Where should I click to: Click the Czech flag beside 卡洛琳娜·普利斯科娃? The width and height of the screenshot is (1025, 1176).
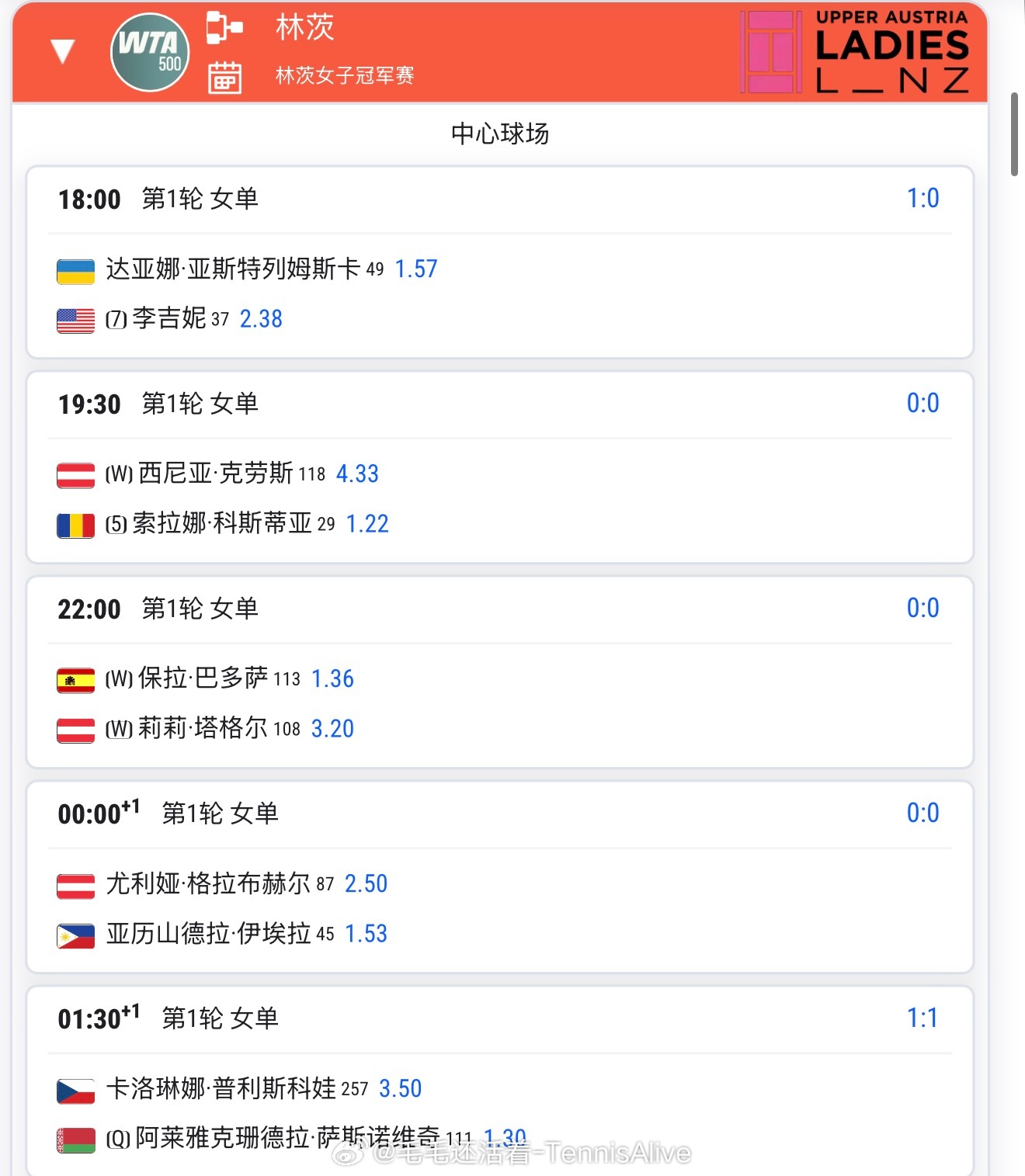pos(76,1091)
